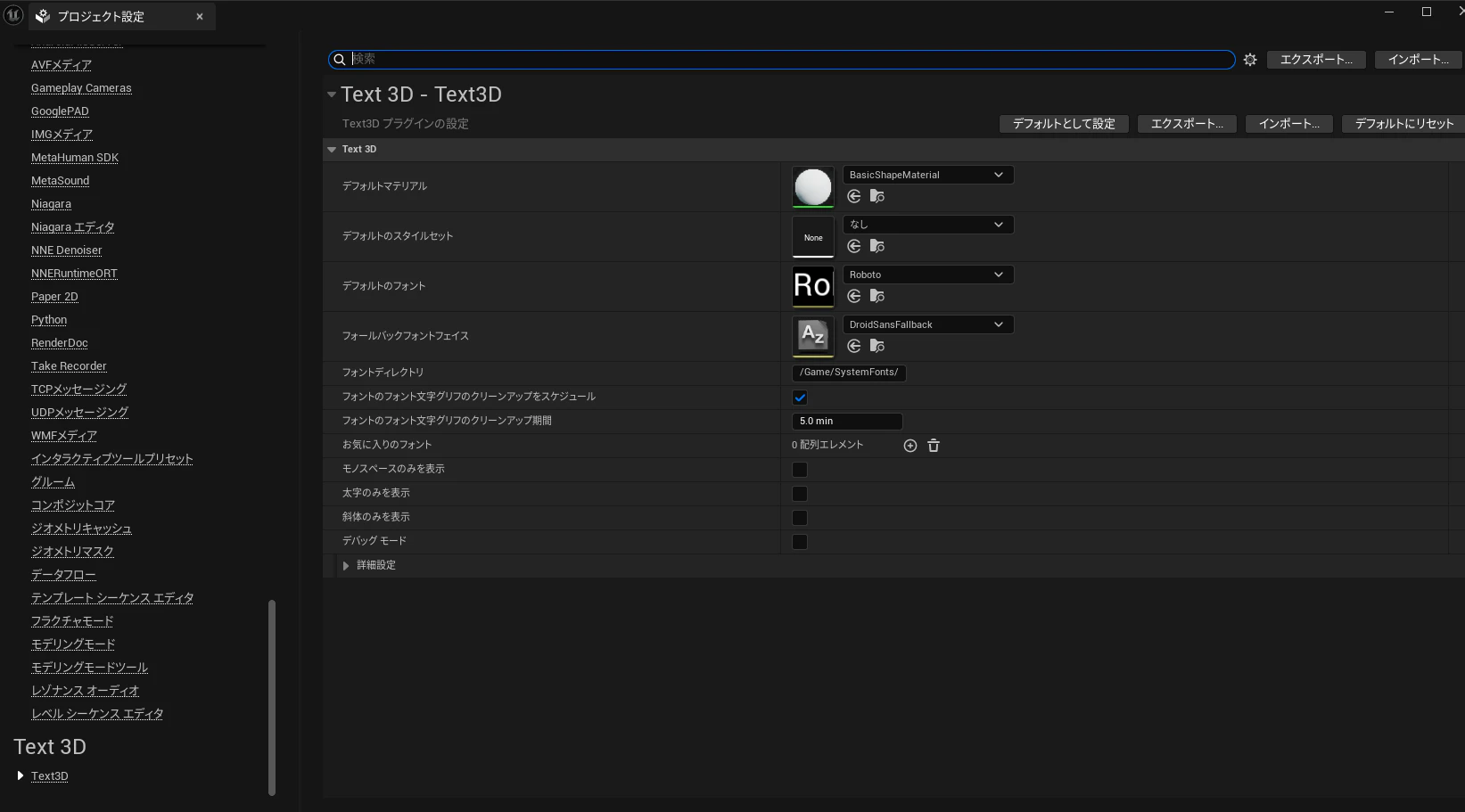The height and width of the screenshot is (812, 1465).
Task: Click デフォルトとして設定 button
Action: 1064,124
